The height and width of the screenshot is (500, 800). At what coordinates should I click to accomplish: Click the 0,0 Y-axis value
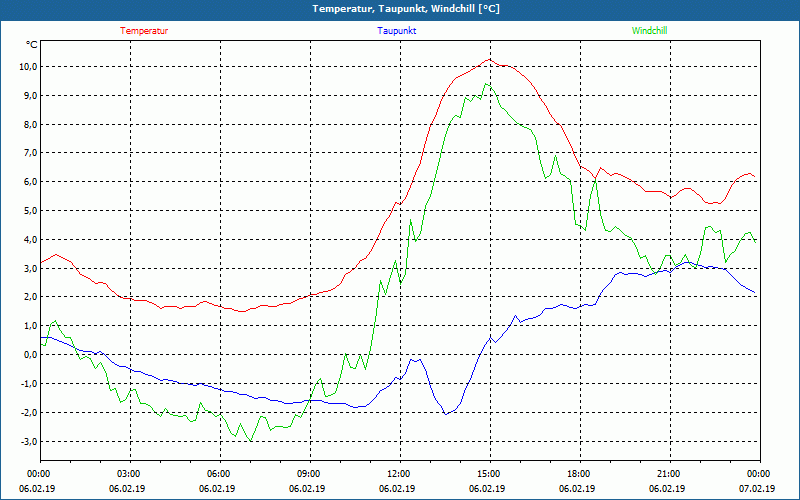[30, 355]
